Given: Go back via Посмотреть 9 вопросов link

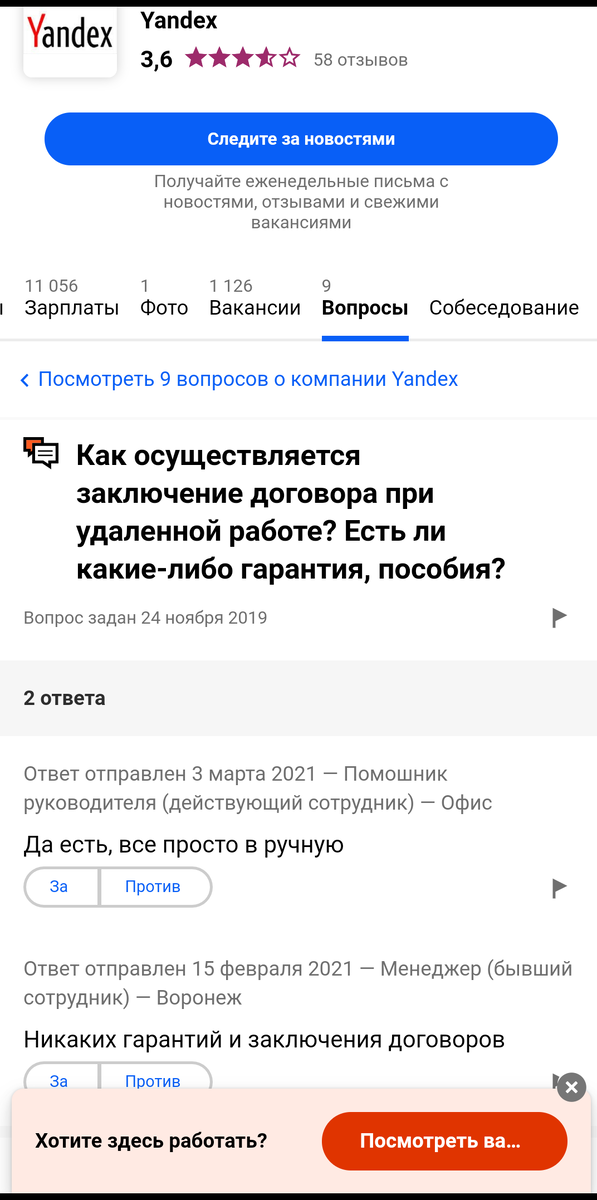Looking at the screenshot, I should tap(248, 379).
